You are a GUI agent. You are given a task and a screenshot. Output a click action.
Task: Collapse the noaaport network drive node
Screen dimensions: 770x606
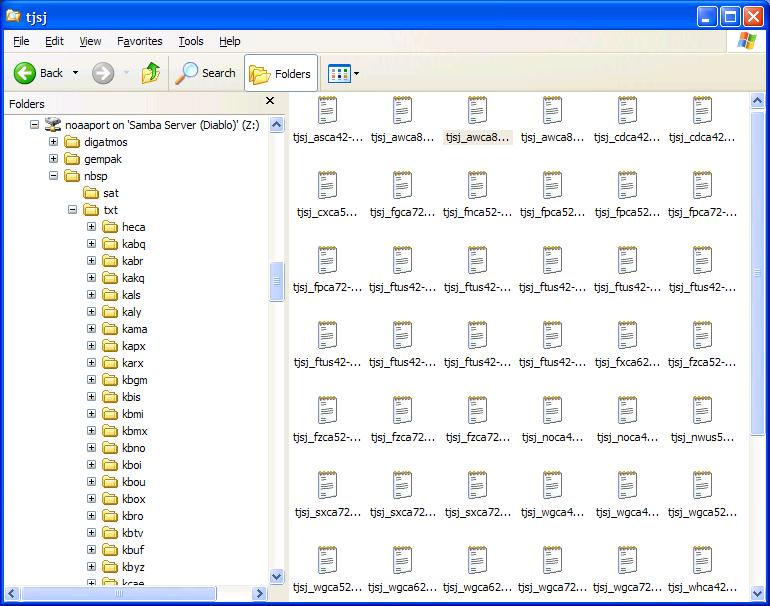(x=34, y=125)
